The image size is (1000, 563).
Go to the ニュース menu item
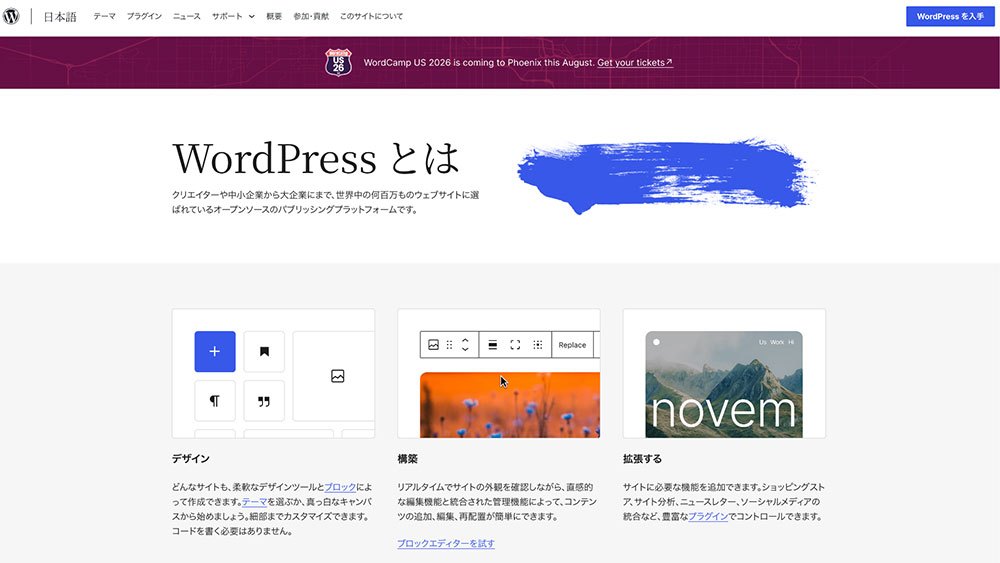pyautogui.click(x=187, y=17)
